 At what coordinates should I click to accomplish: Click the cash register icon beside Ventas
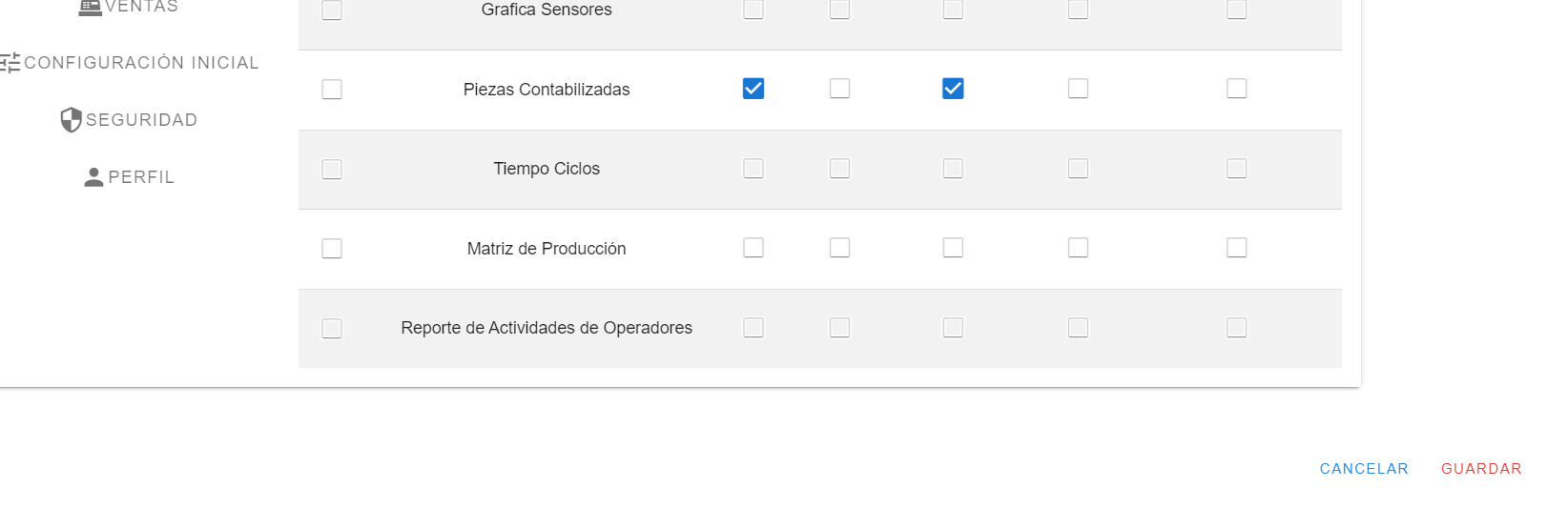click(90, 7)
